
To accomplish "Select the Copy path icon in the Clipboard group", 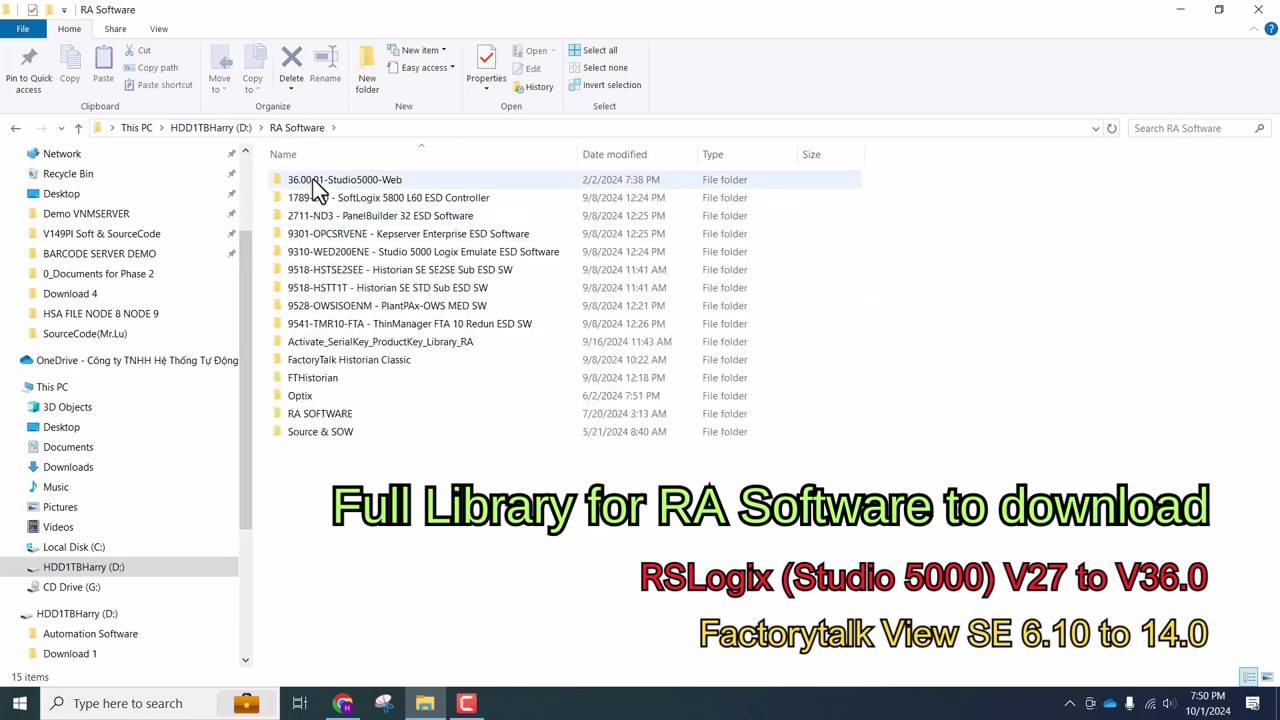I will point(157,67).
